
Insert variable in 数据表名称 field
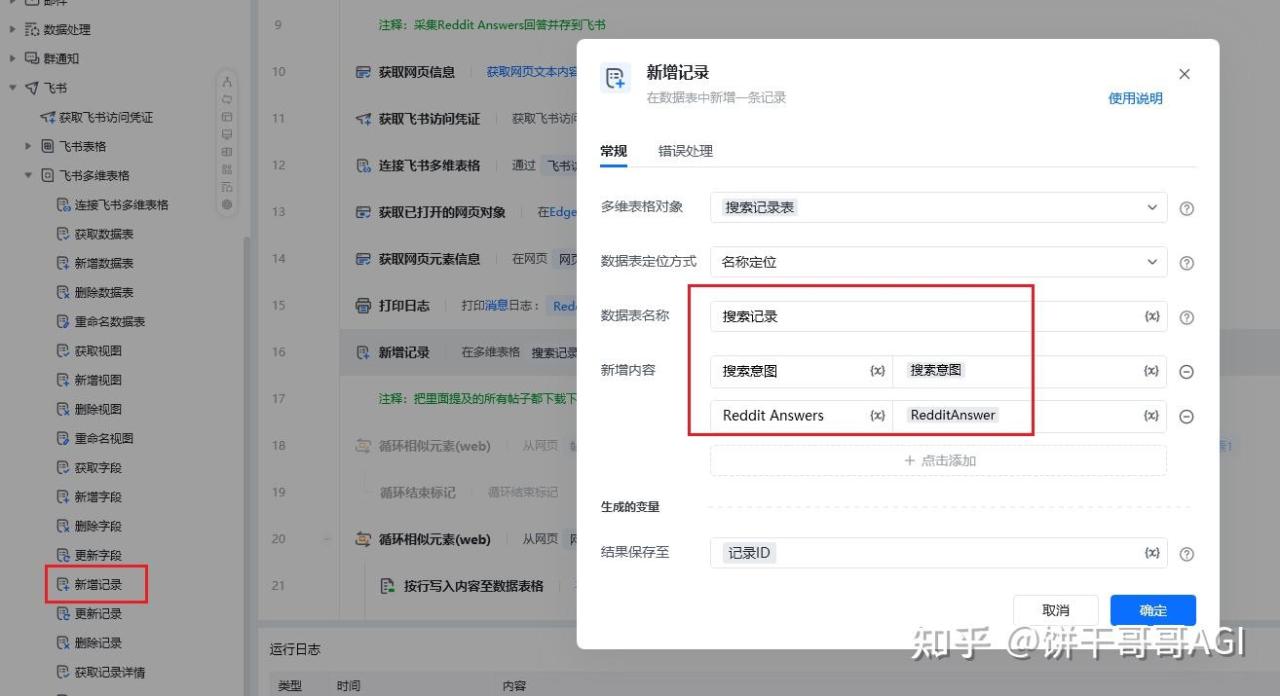coord(1152,316)
